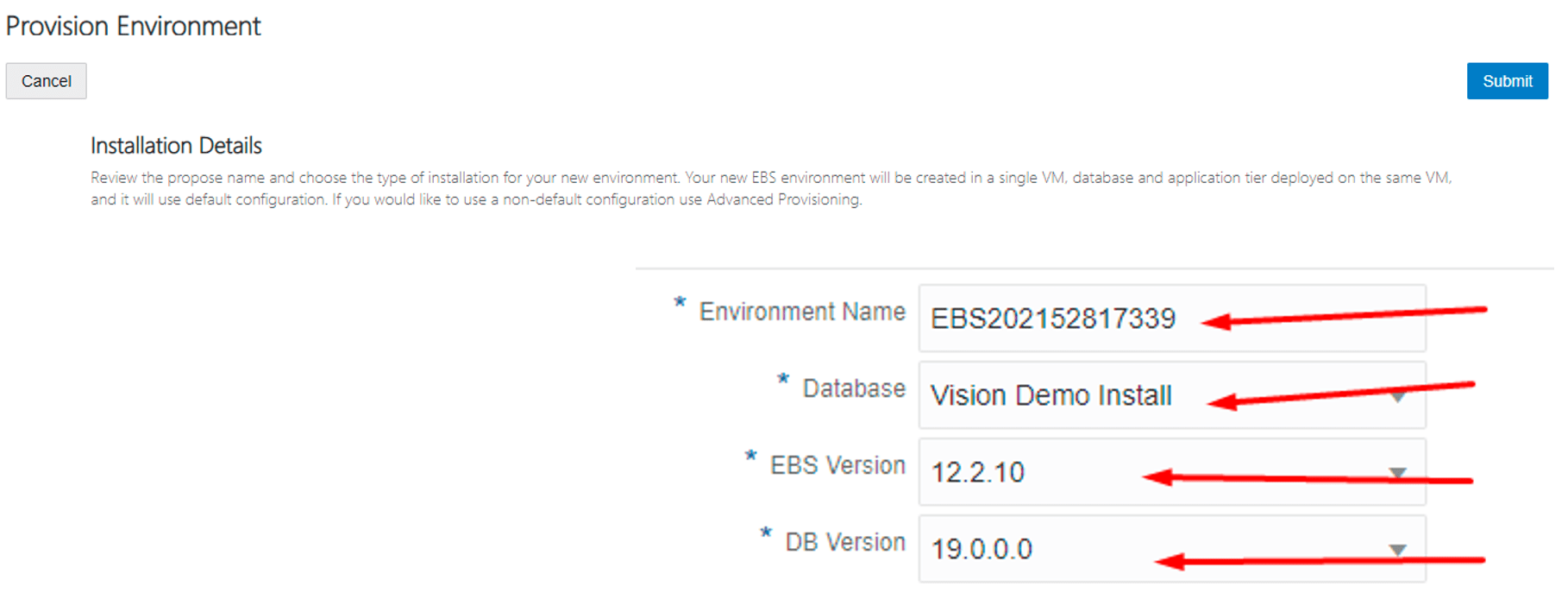Open the Database dropdown arrow
The width and height of the screenshot is (1568, 593).
pos(1397,397)
